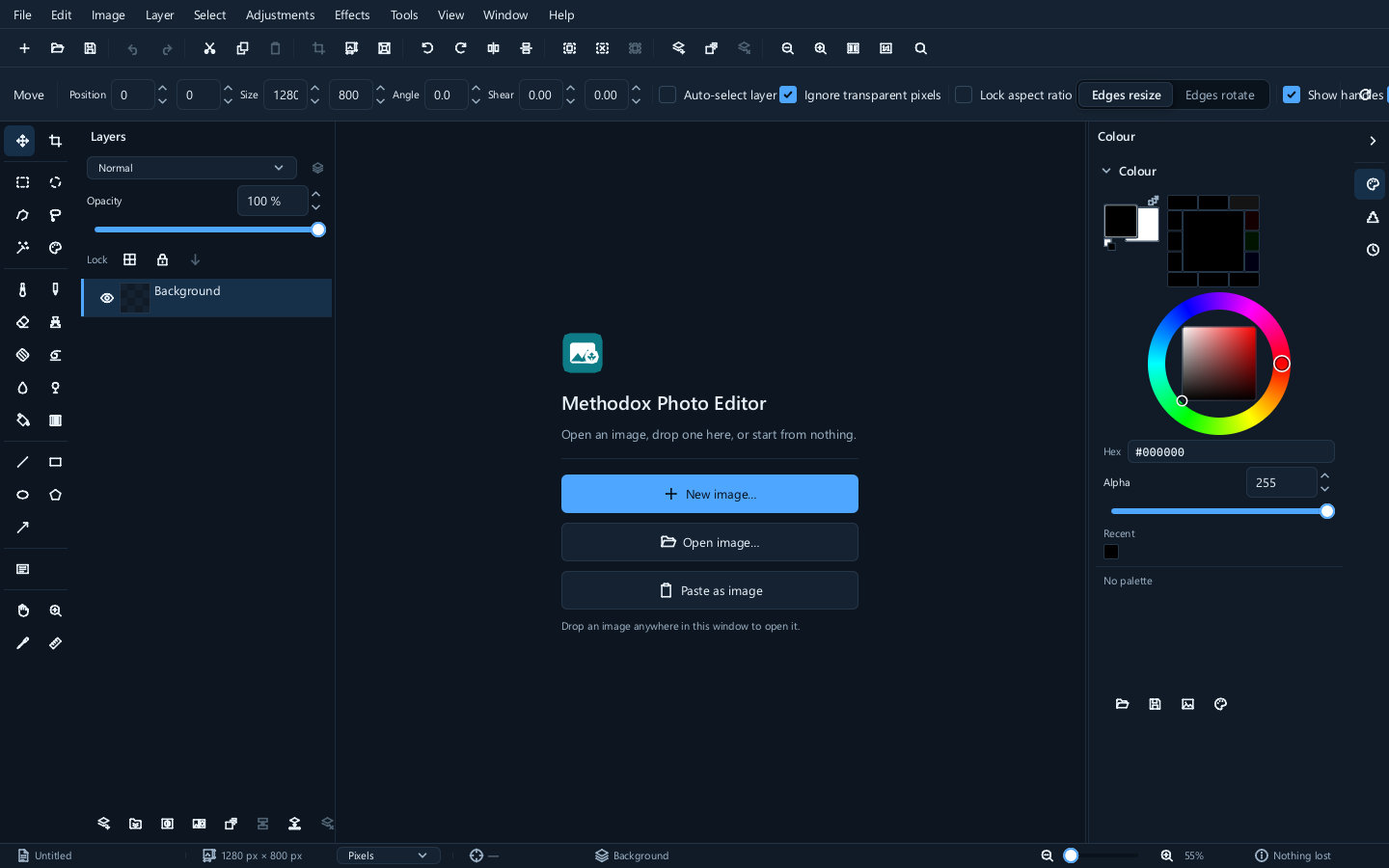
Task: Select the Clone stamp tool
Action: tap(55, 322)
